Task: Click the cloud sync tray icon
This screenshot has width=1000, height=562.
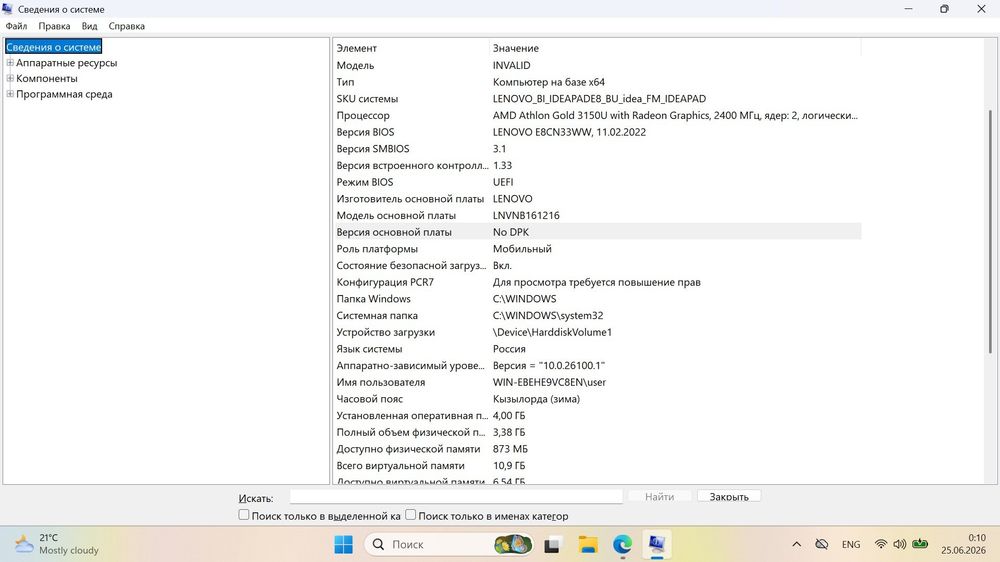Action: coord(821,544)
